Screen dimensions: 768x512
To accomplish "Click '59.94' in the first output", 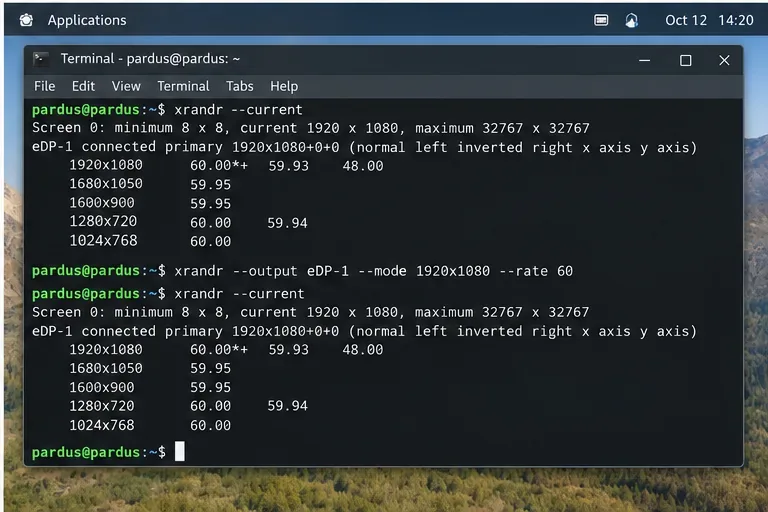I will [x=288, y=223].
